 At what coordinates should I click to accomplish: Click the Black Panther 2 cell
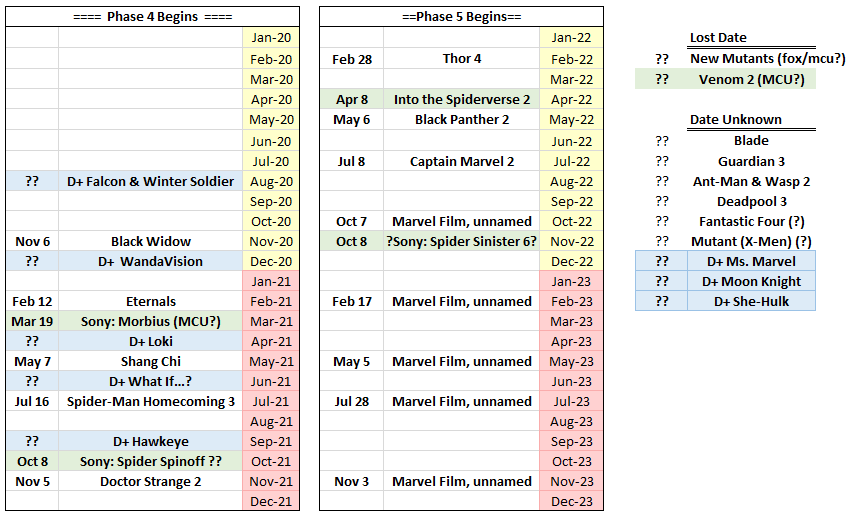click(x=461, y=119)
